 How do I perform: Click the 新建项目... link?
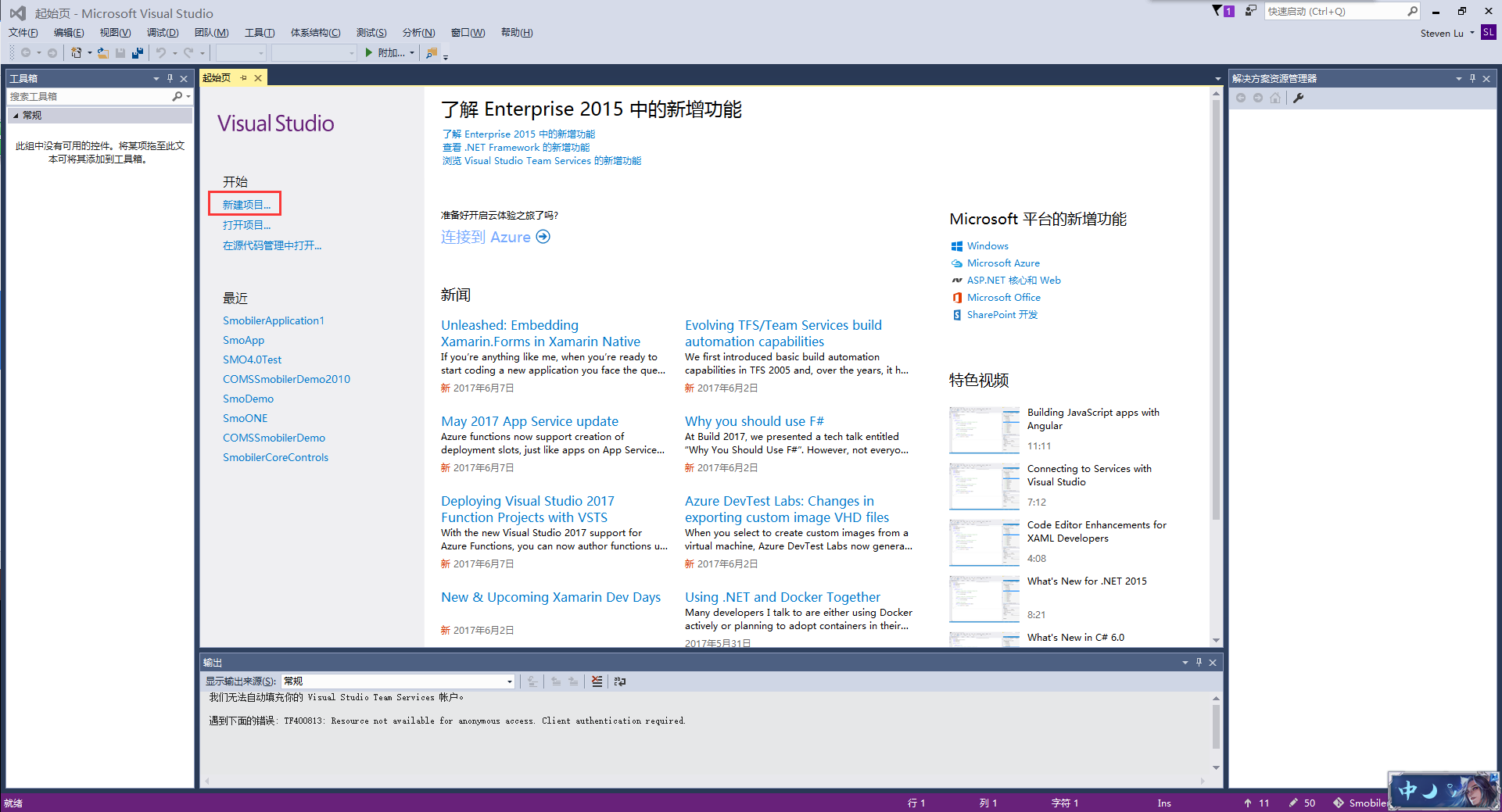click(246, 205)
